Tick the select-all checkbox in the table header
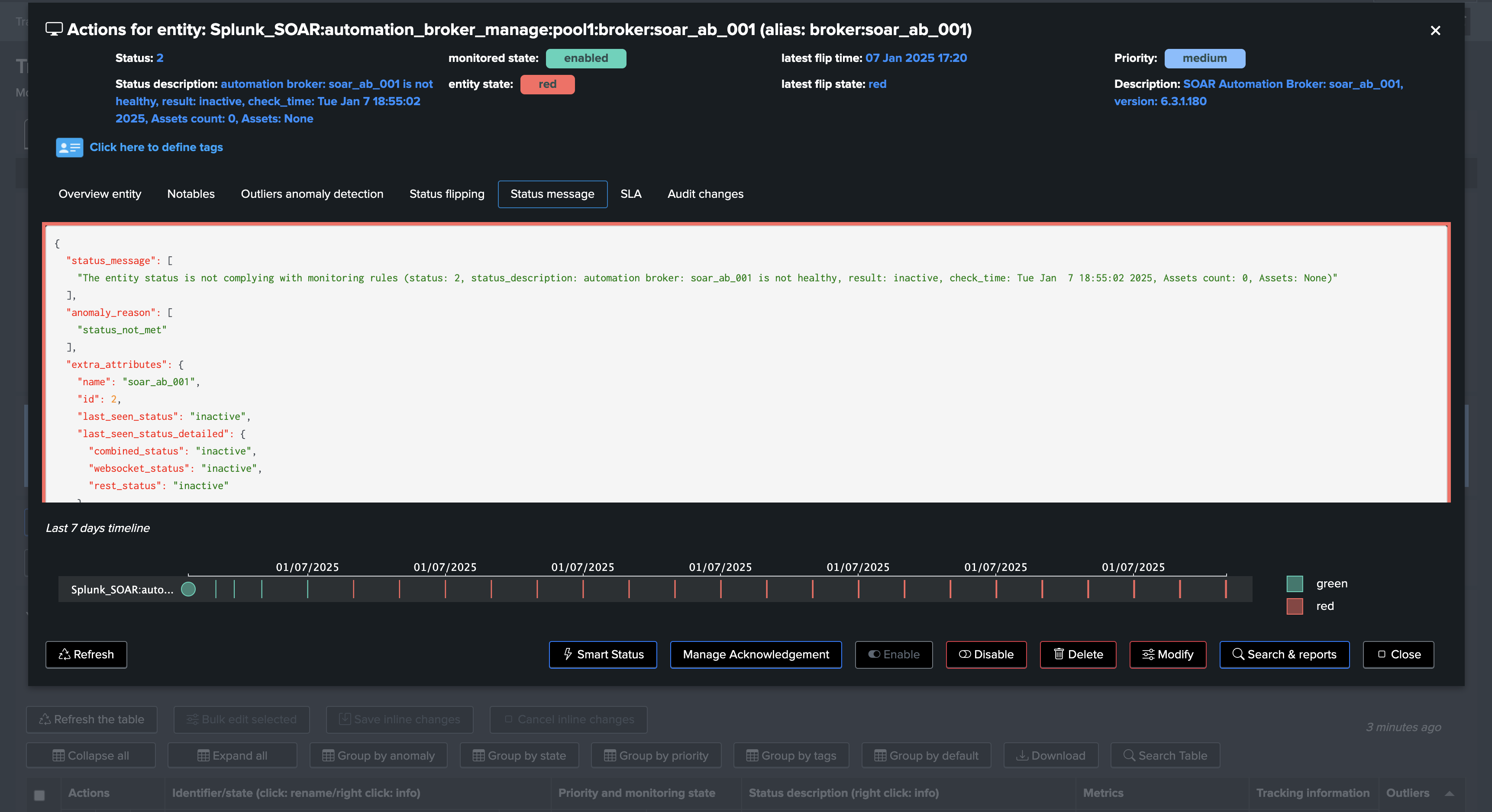Image resolution: width=1492 pixels, height=812 pixels. point(39,795)
